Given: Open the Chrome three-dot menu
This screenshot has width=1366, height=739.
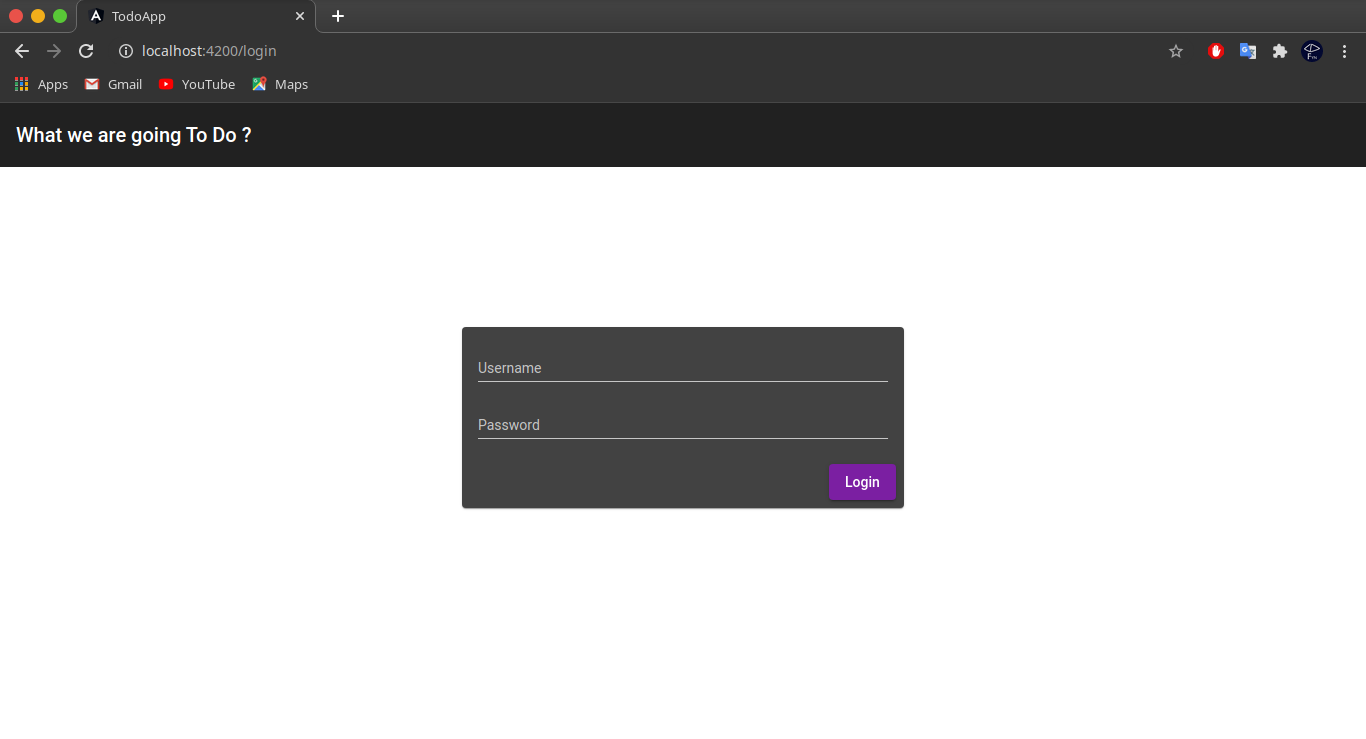Looking at the screenshot, I should [1345, 51].
